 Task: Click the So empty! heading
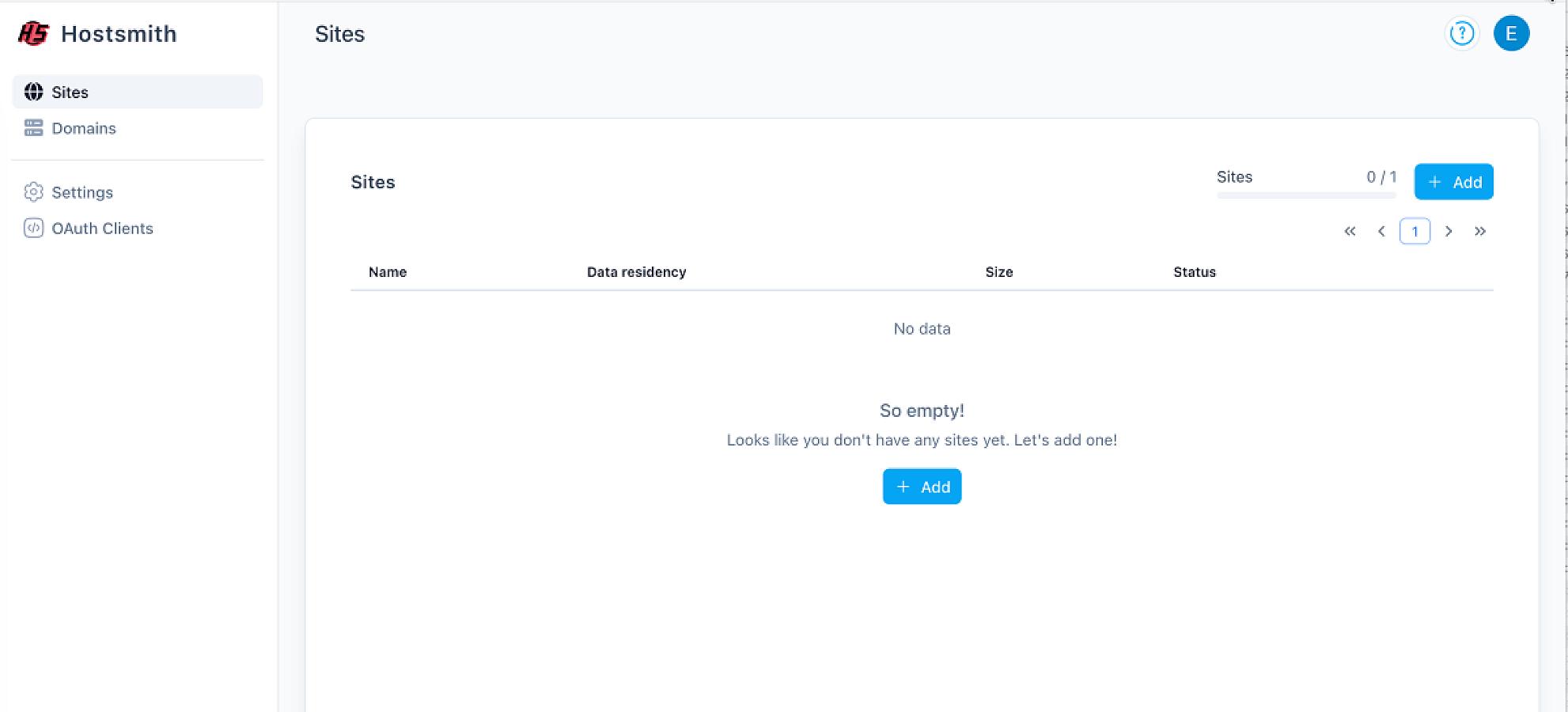(x=922, y=411)
